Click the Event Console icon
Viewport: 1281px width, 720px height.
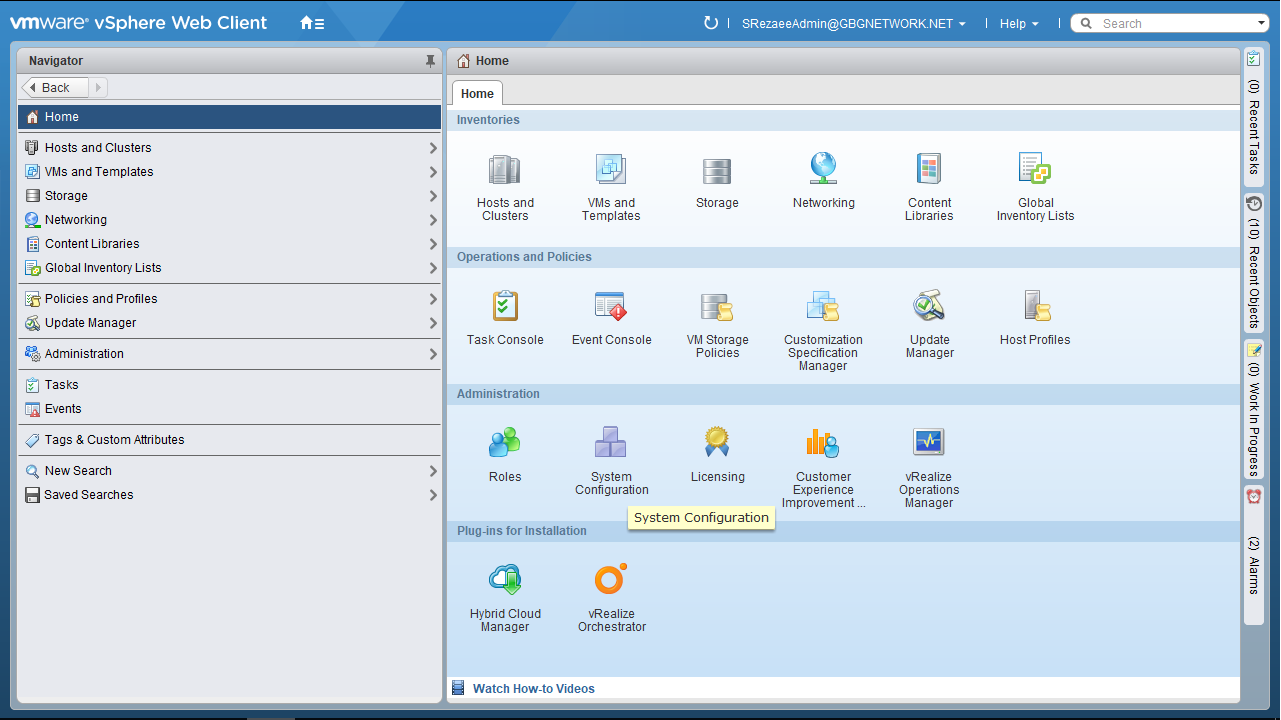coord(611,307)
